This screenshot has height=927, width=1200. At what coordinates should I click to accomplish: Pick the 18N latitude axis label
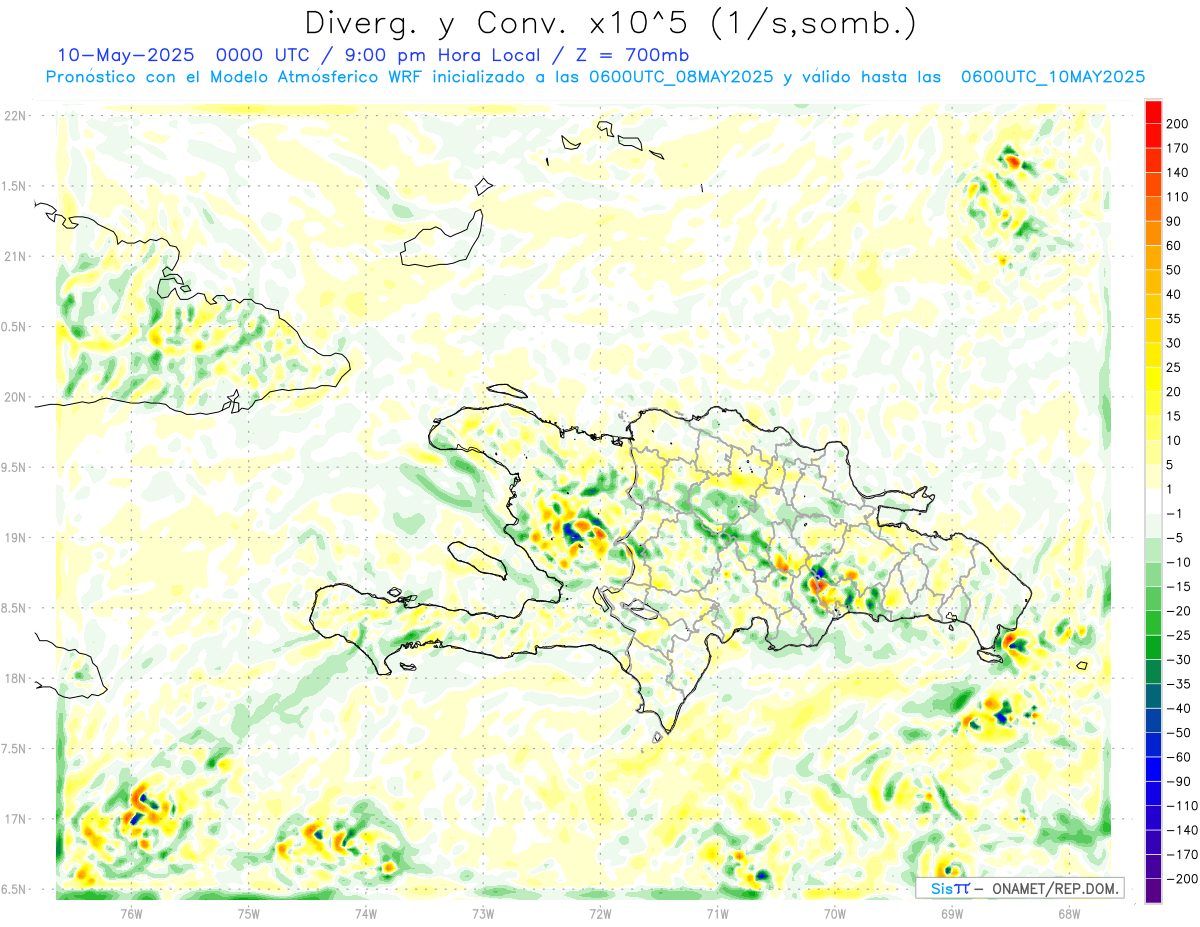[x=15, y=678]
